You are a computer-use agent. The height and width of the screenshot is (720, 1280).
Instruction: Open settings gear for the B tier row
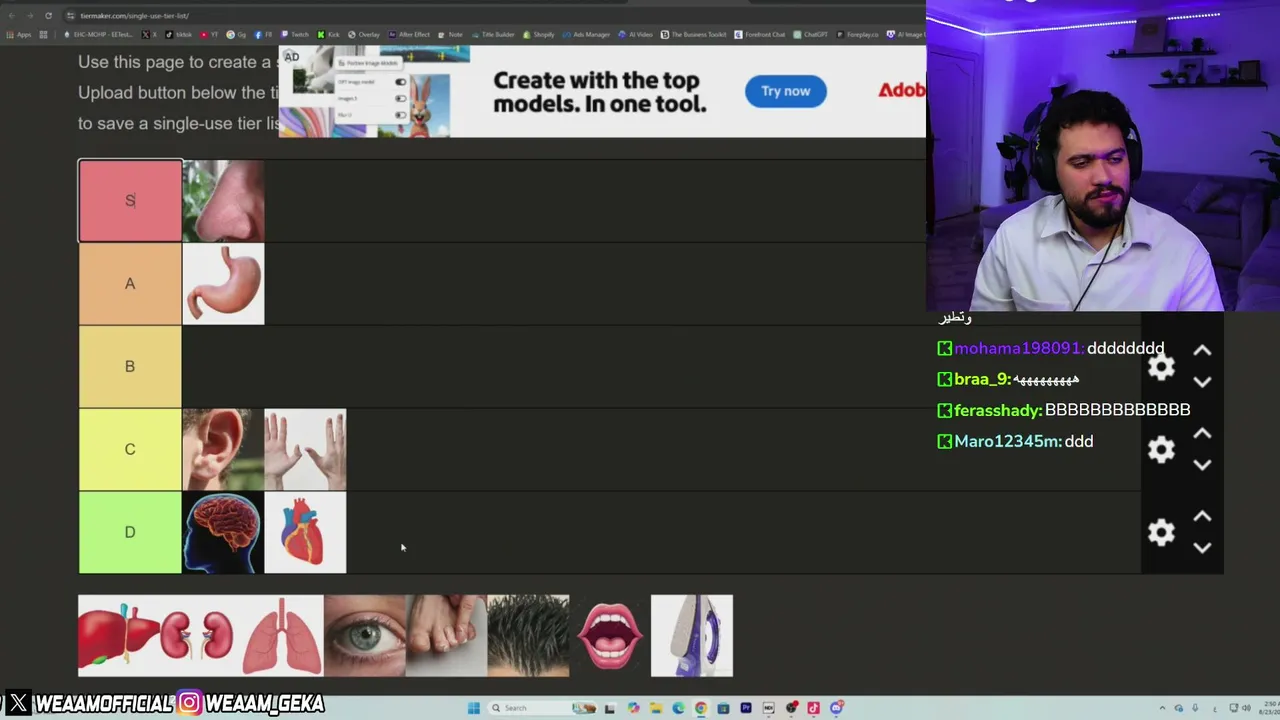click(x=1161, y=367)
